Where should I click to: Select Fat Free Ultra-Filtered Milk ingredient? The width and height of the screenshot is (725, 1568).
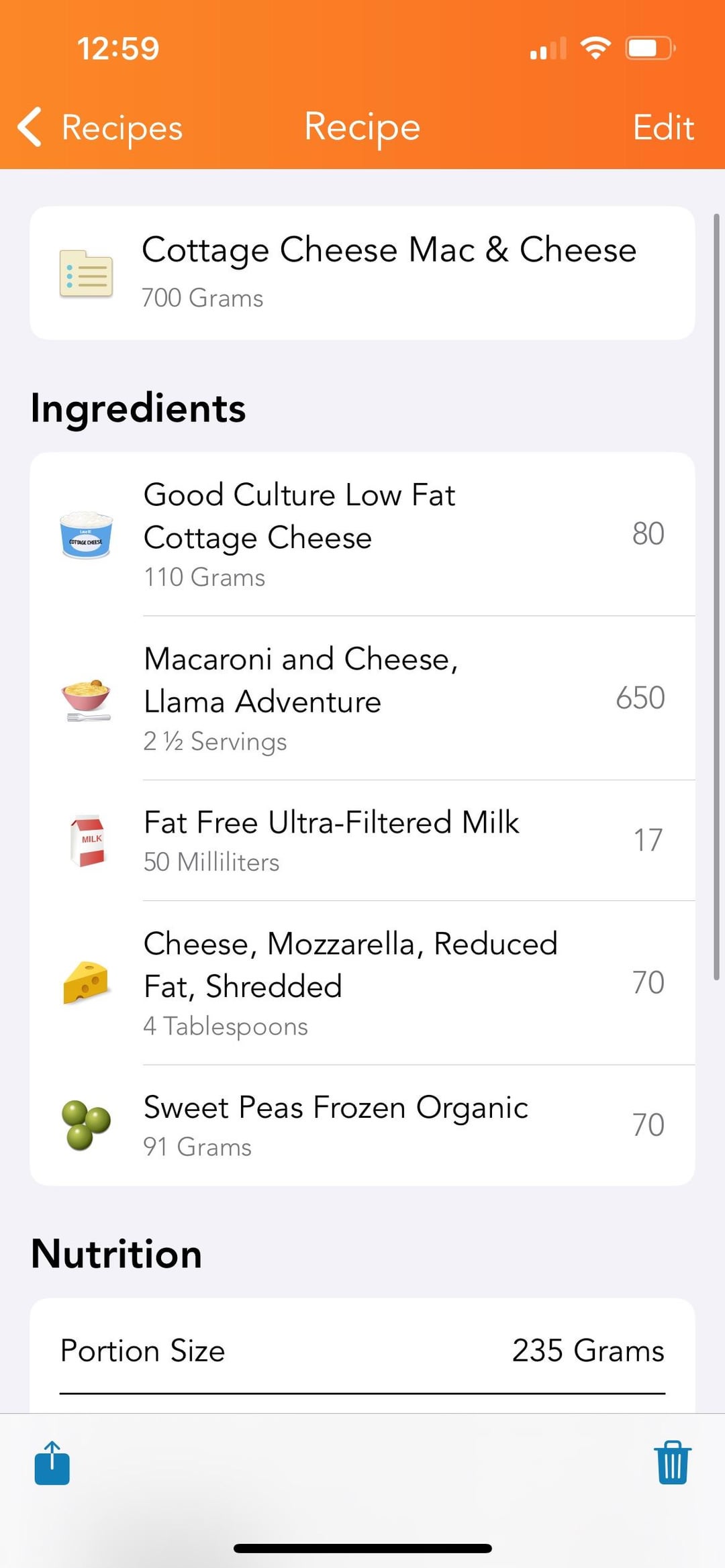pyautogui.click(x=332, y=823)
